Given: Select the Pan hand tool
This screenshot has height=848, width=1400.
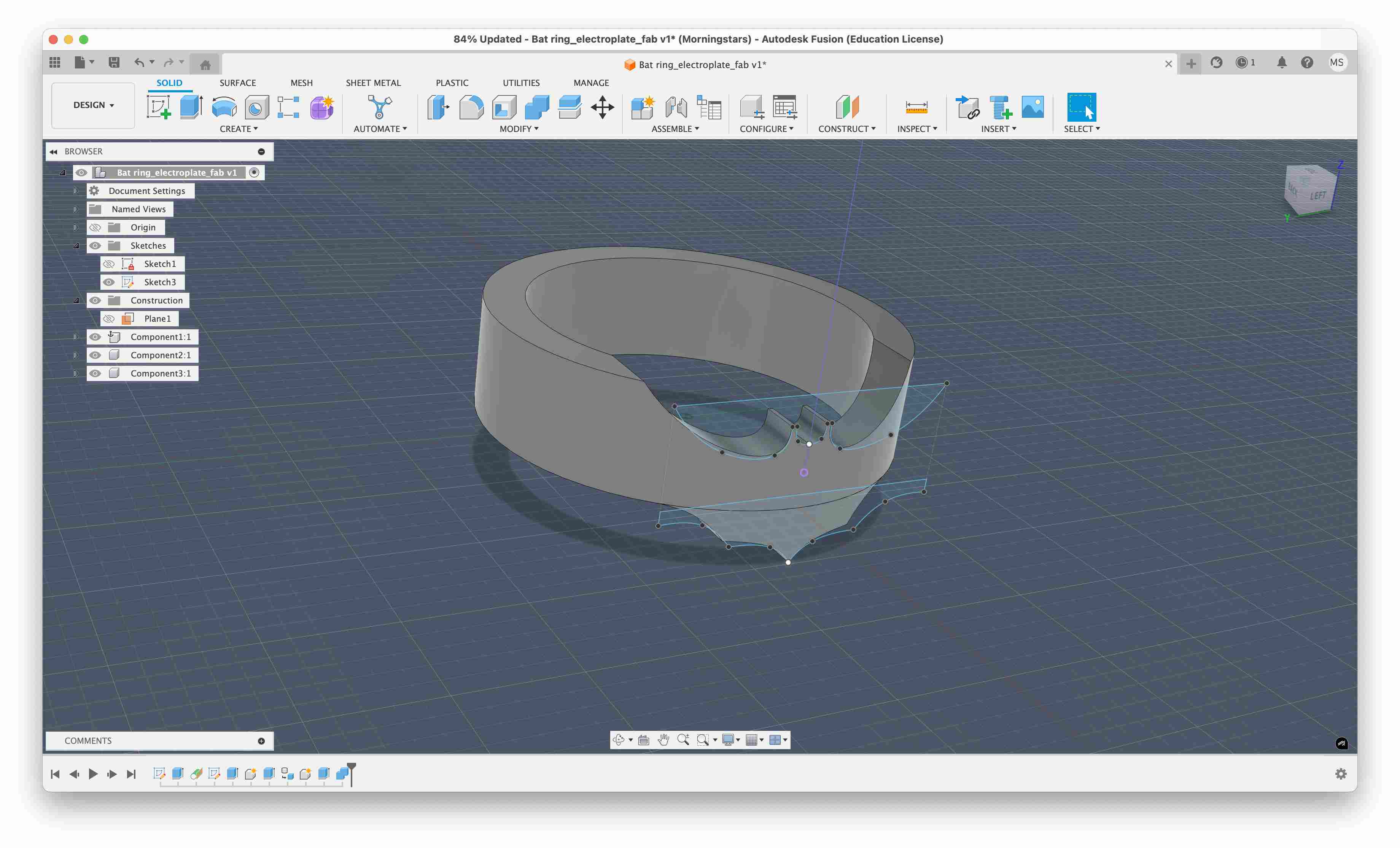Looking at the screenshot, I should (x=663, y=740).
